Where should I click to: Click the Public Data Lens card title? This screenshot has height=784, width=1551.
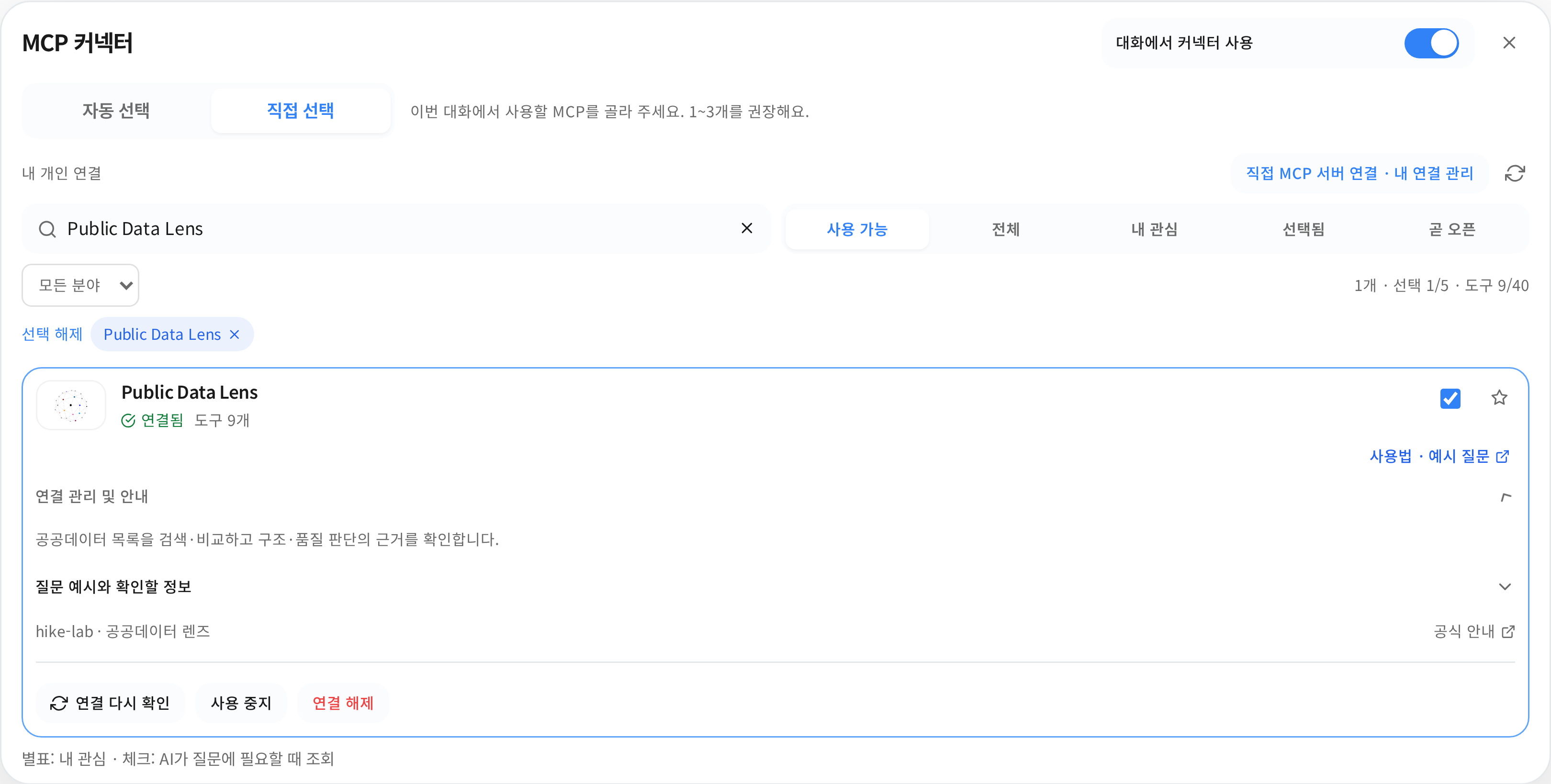pyautogui.click(x=190, y=392)
